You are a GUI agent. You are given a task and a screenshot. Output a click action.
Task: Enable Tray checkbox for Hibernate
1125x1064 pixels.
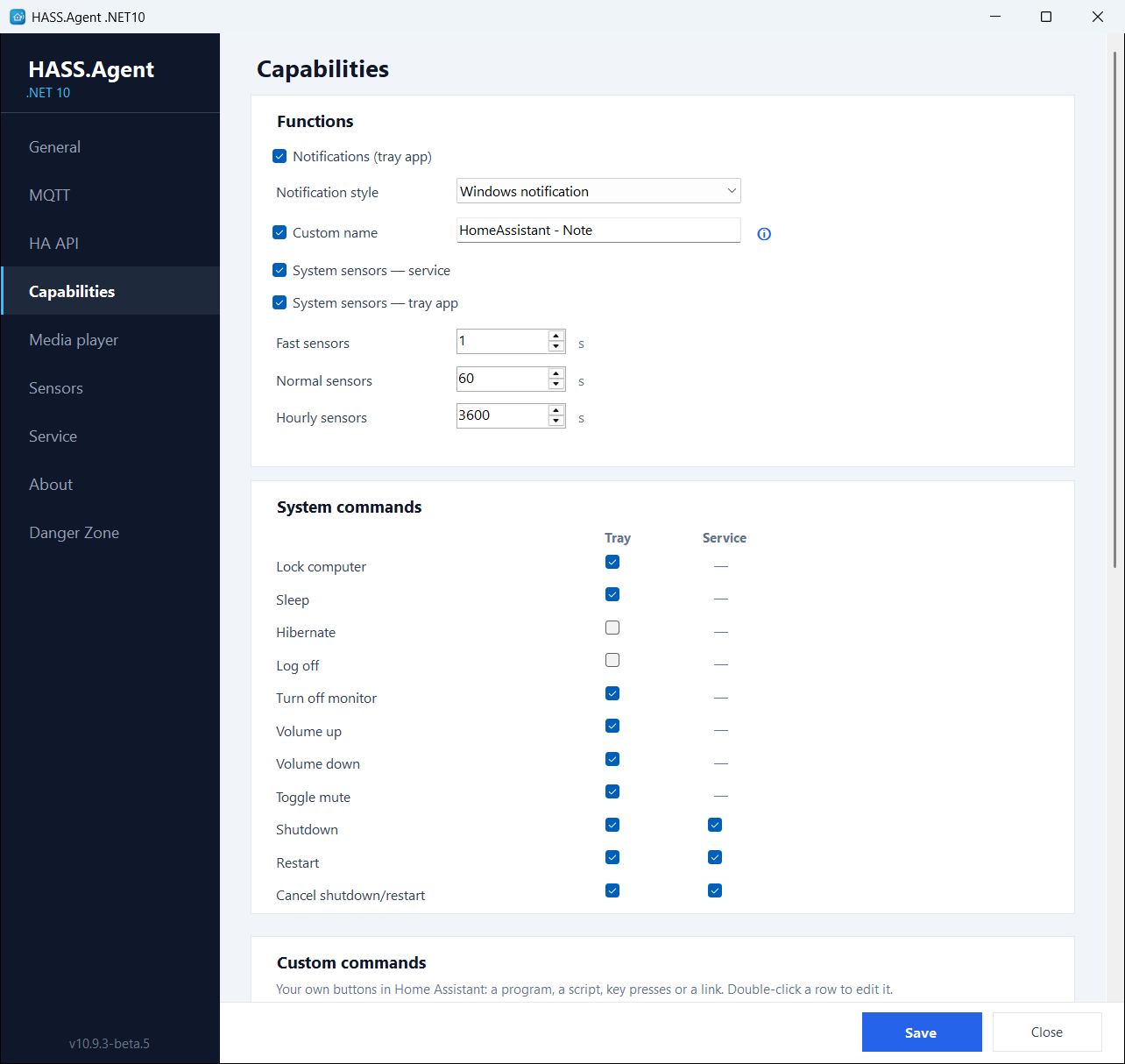[x=612, y=628]
